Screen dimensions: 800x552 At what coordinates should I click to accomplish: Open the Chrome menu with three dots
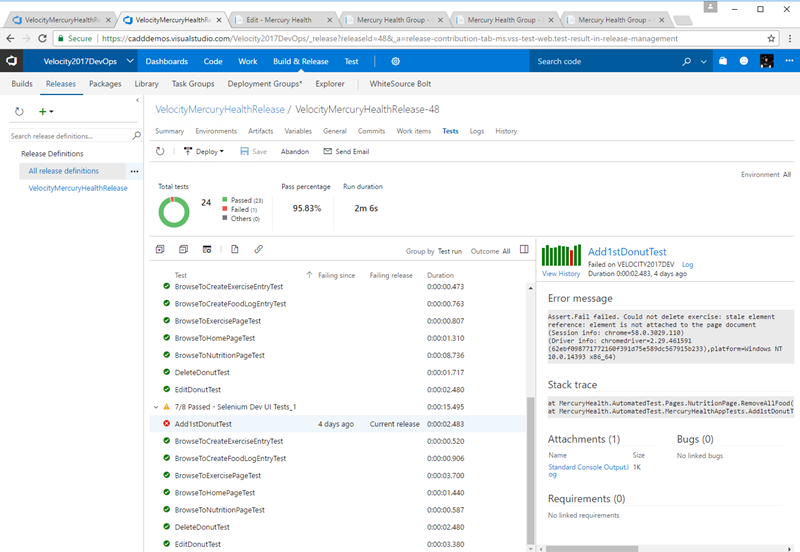pos(790,38)
